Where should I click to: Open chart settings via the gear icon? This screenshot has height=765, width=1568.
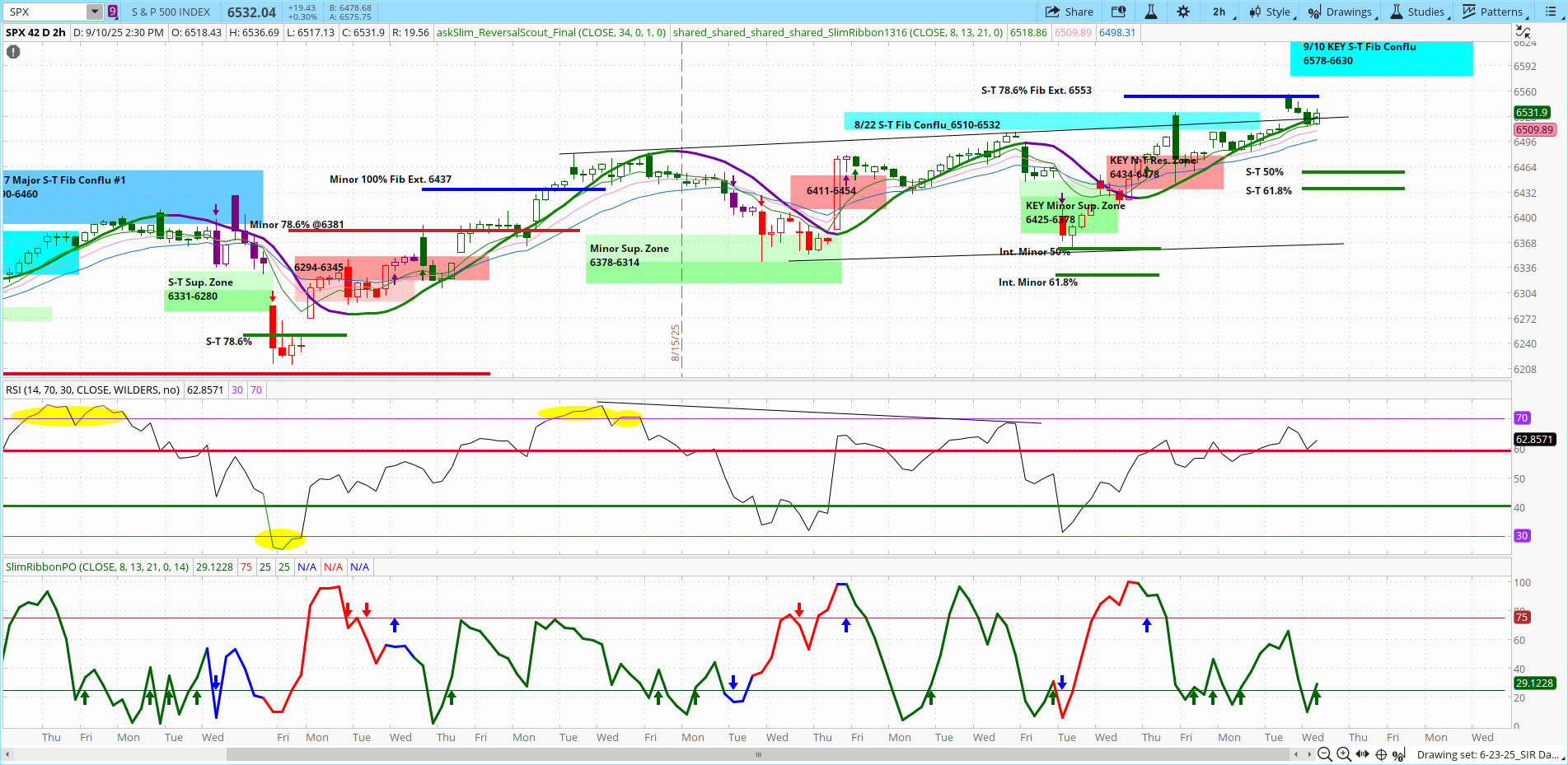click(x=1183, y=12)
